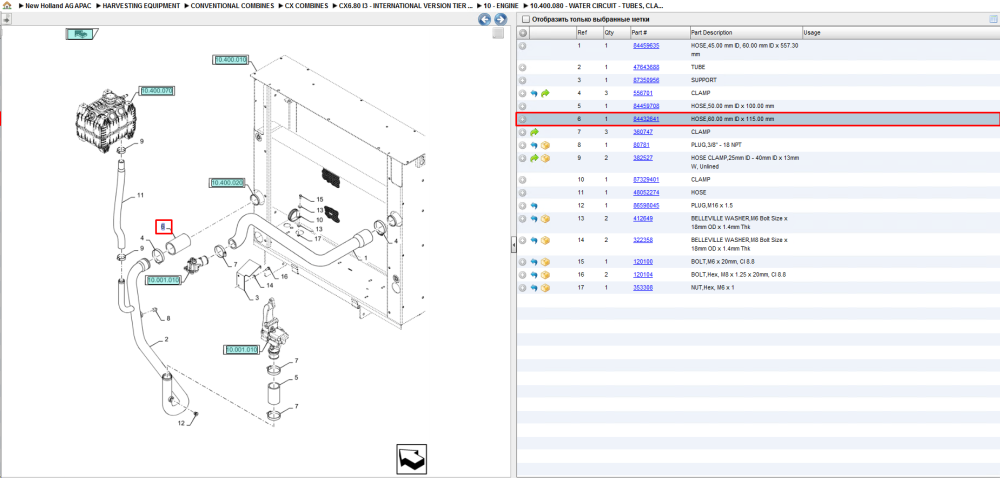1000x478 pixels.
Task: Open part number 353388 link
Action: point(643,288)
